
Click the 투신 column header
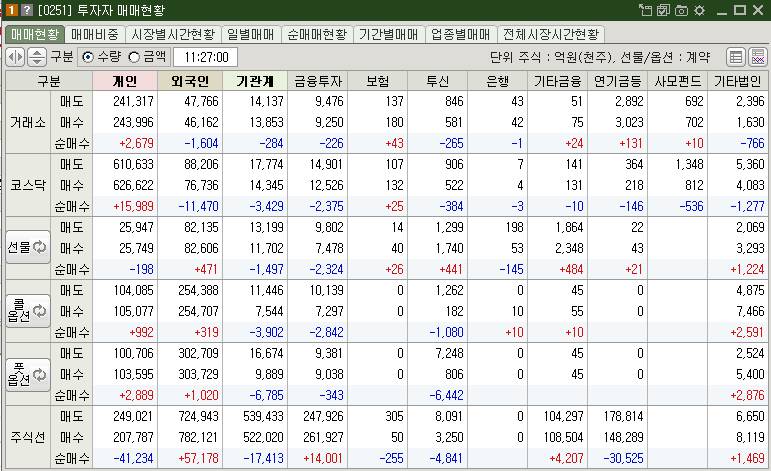(x=438, y=81)
